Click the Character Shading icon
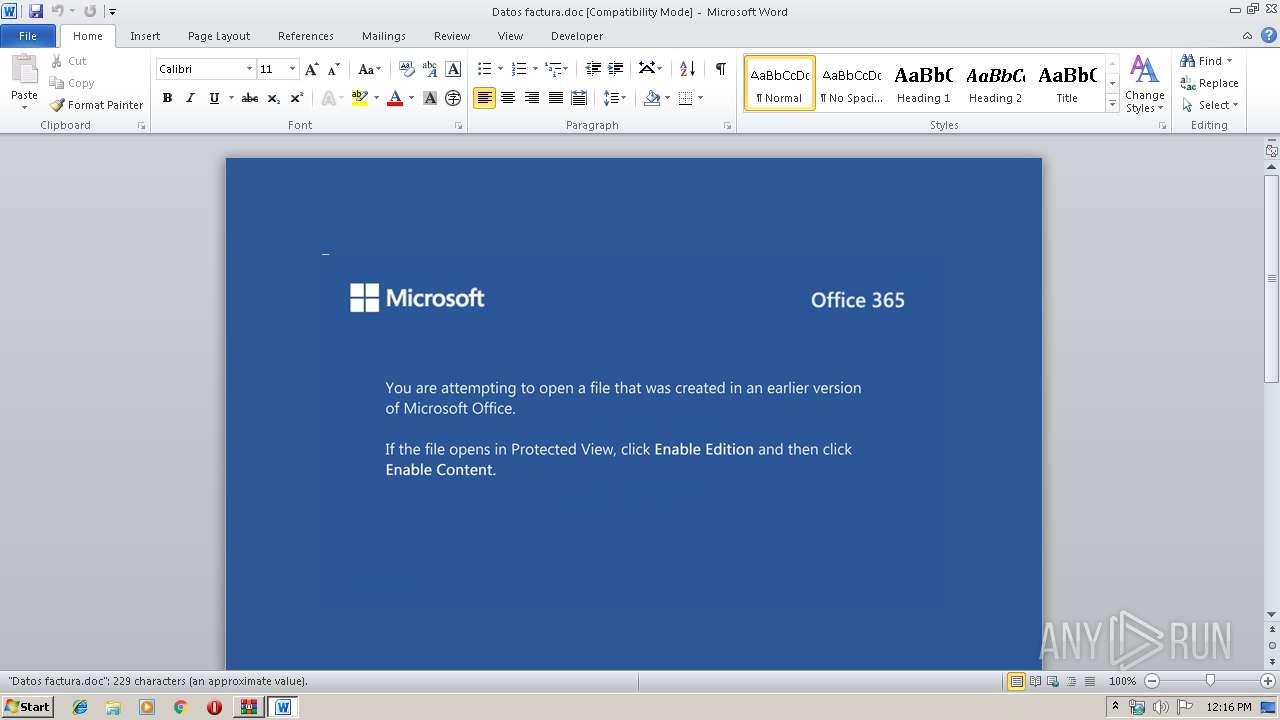 (430, 98)
